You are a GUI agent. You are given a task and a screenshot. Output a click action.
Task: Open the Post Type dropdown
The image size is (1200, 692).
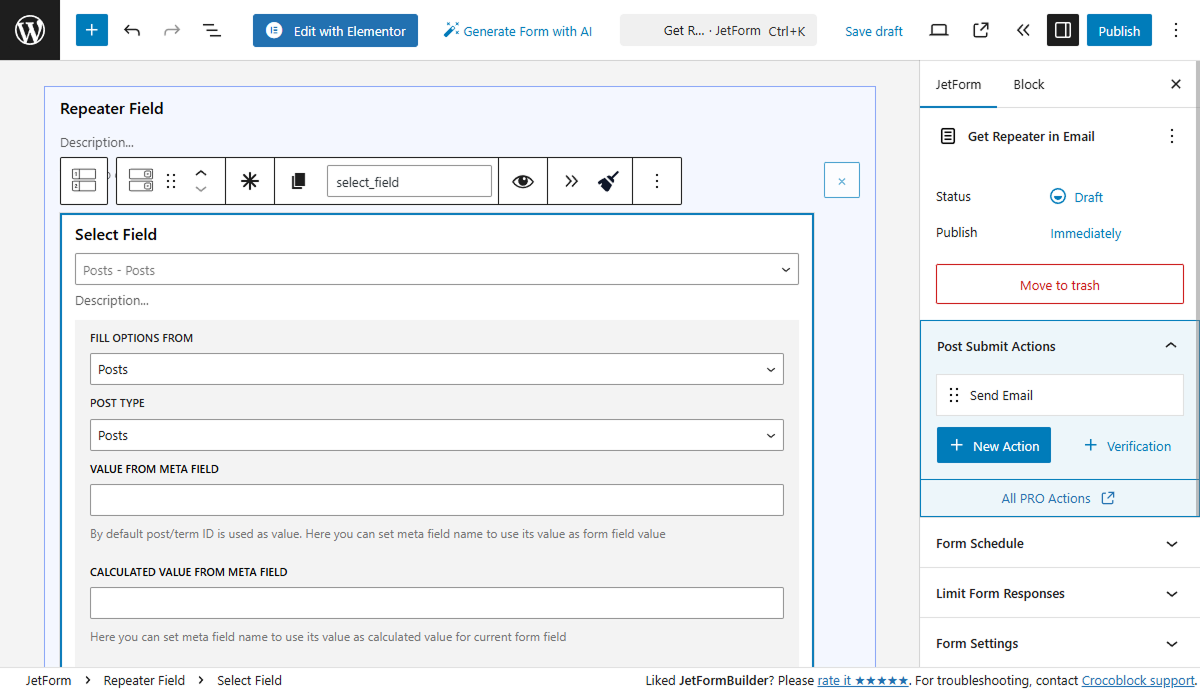[x=437, y=435]
